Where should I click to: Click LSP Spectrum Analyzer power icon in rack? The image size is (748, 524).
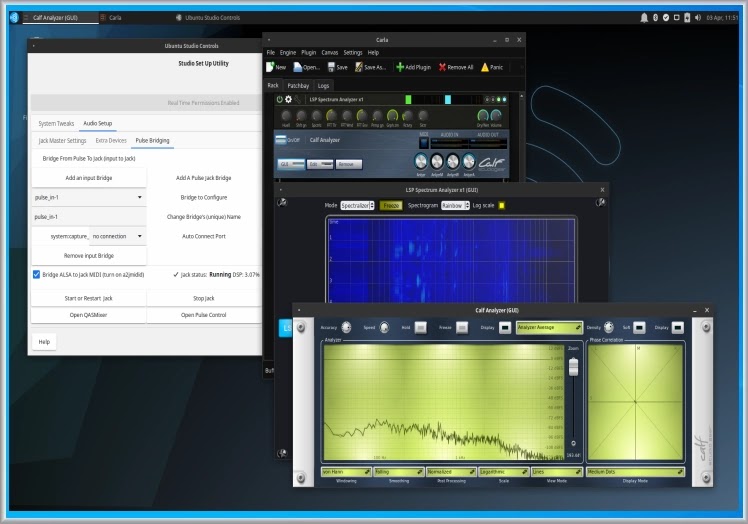click(280, 99)
